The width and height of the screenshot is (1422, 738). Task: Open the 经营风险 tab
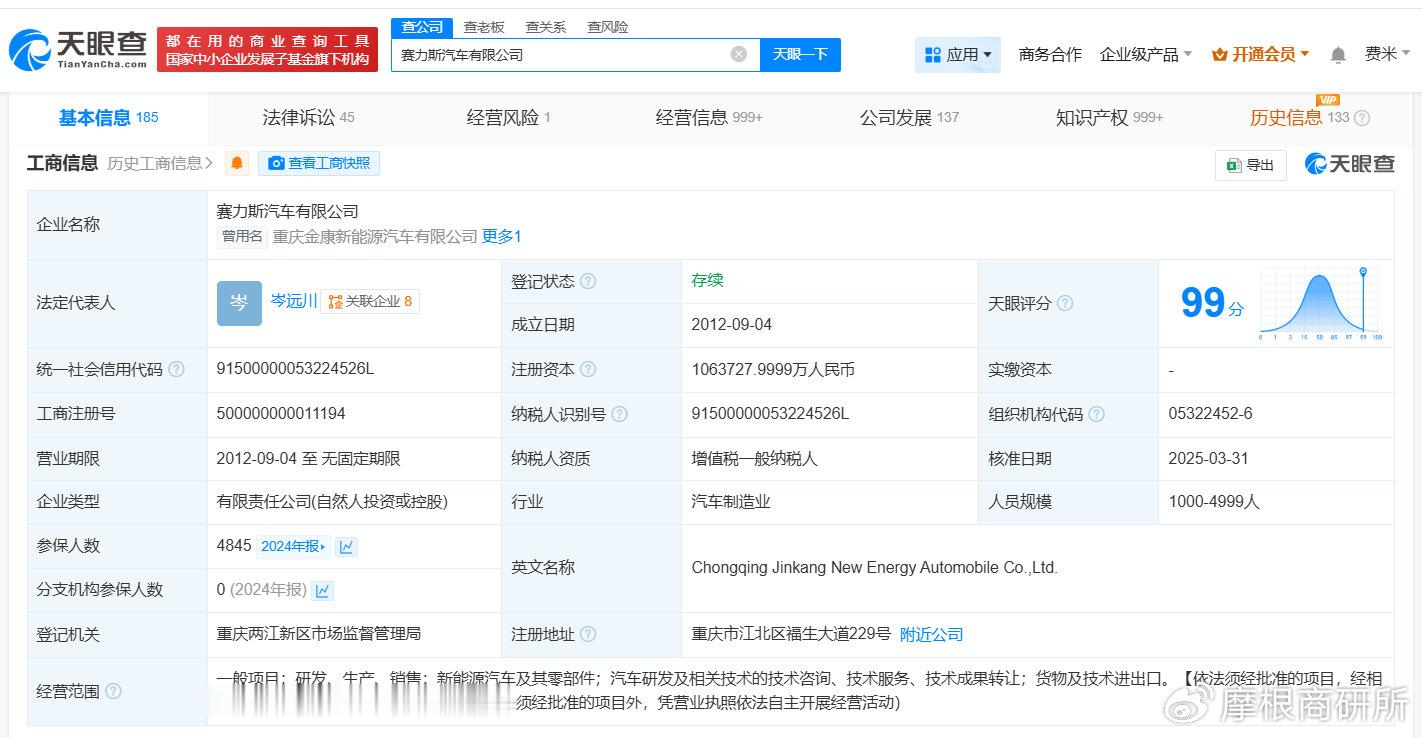tap(508, 118)
